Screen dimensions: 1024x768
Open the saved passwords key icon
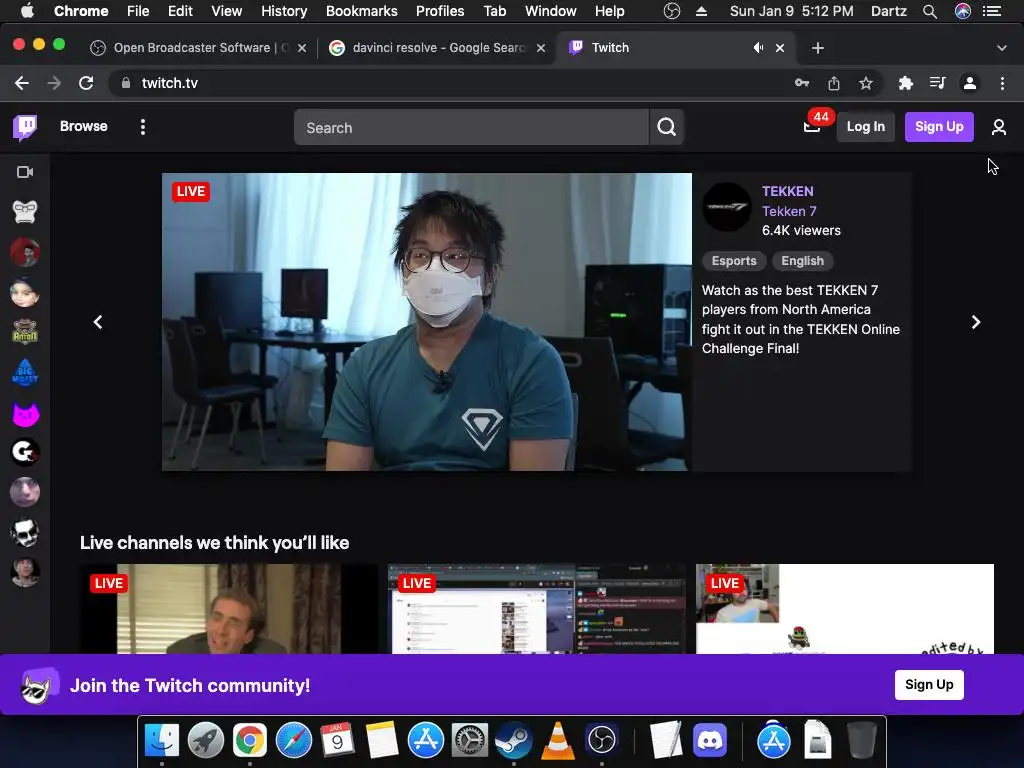[x=802, y=83]
